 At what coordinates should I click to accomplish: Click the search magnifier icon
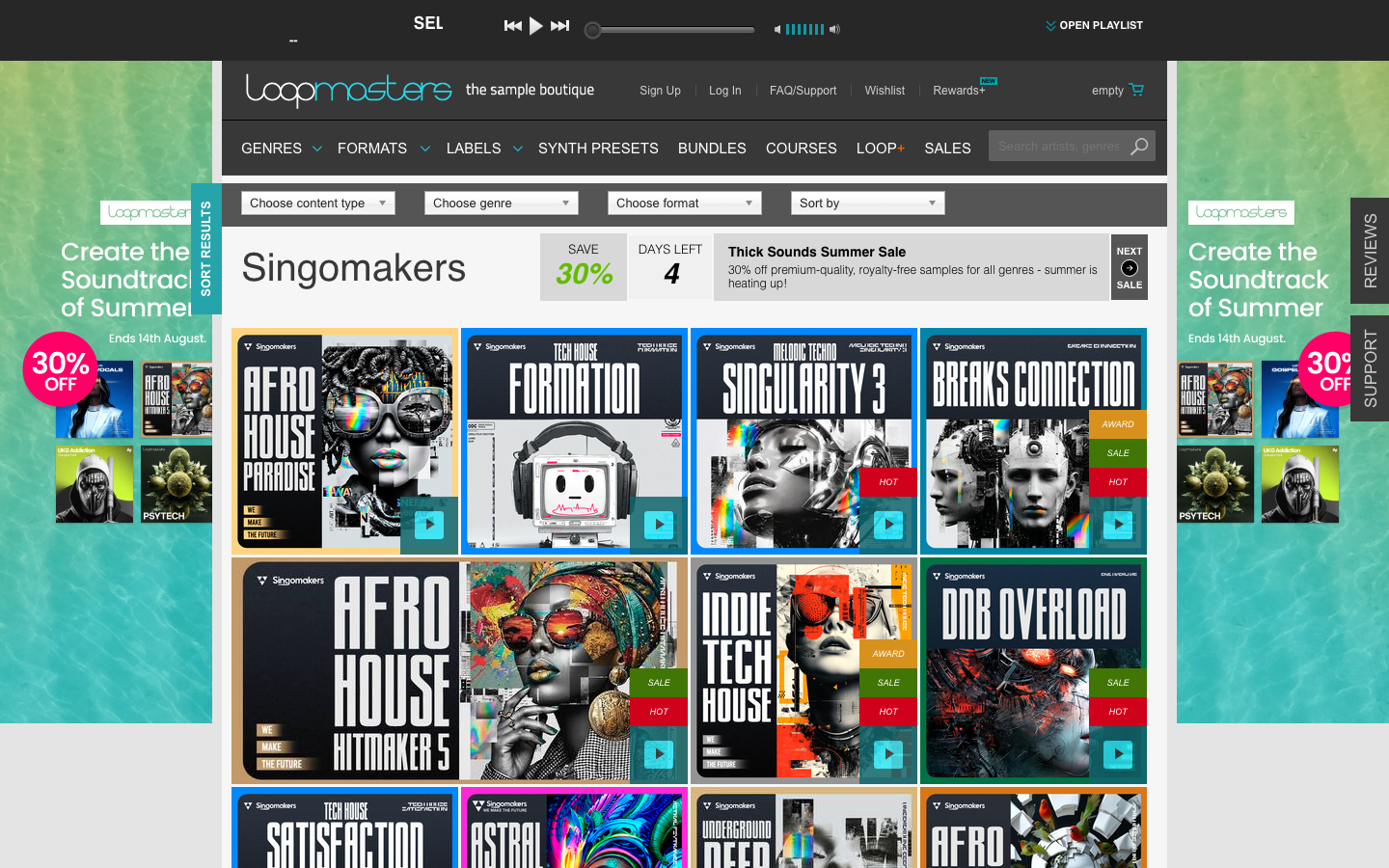pos(1140,147)
